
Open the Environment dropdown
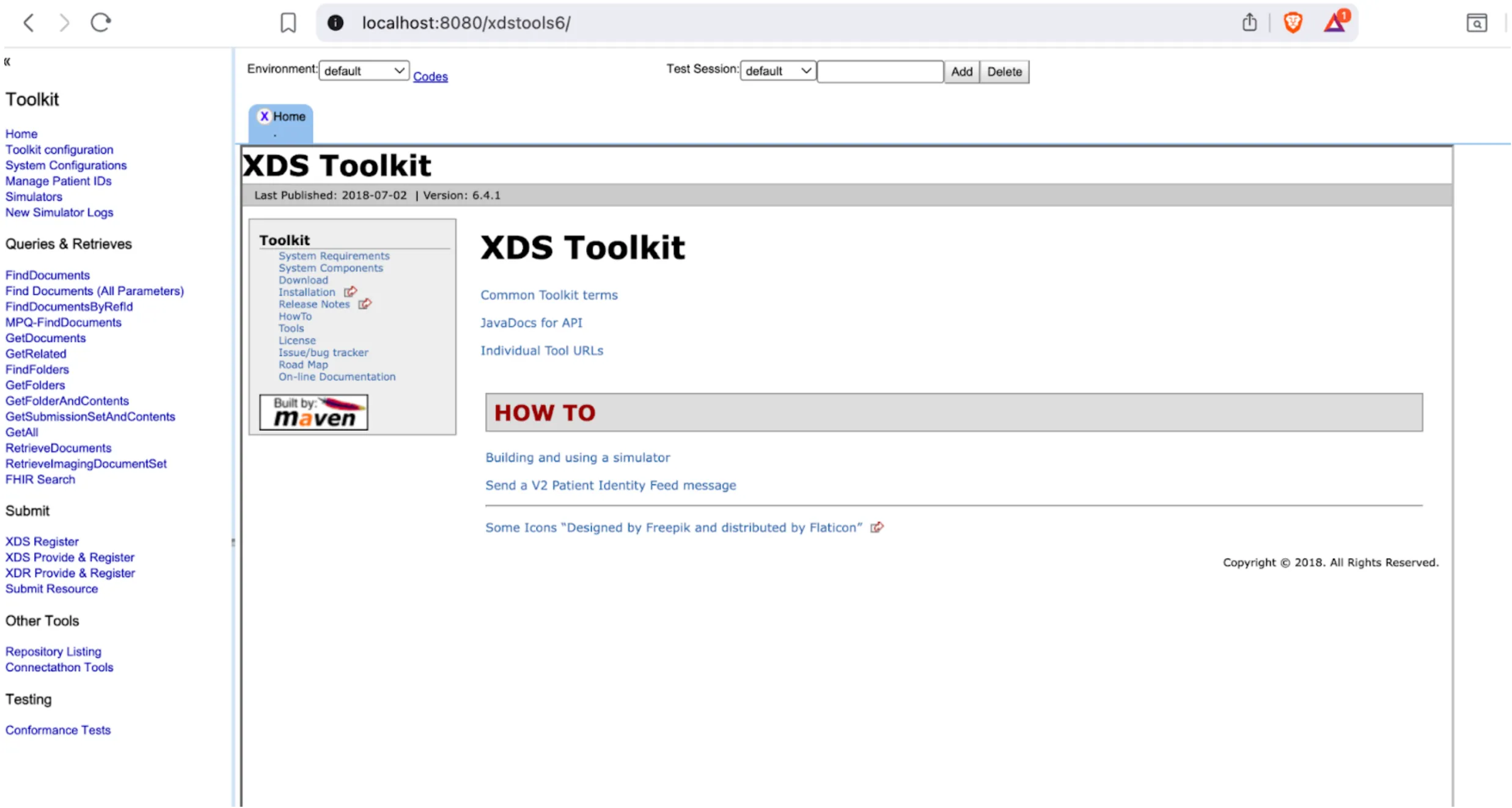click(364, 70)
